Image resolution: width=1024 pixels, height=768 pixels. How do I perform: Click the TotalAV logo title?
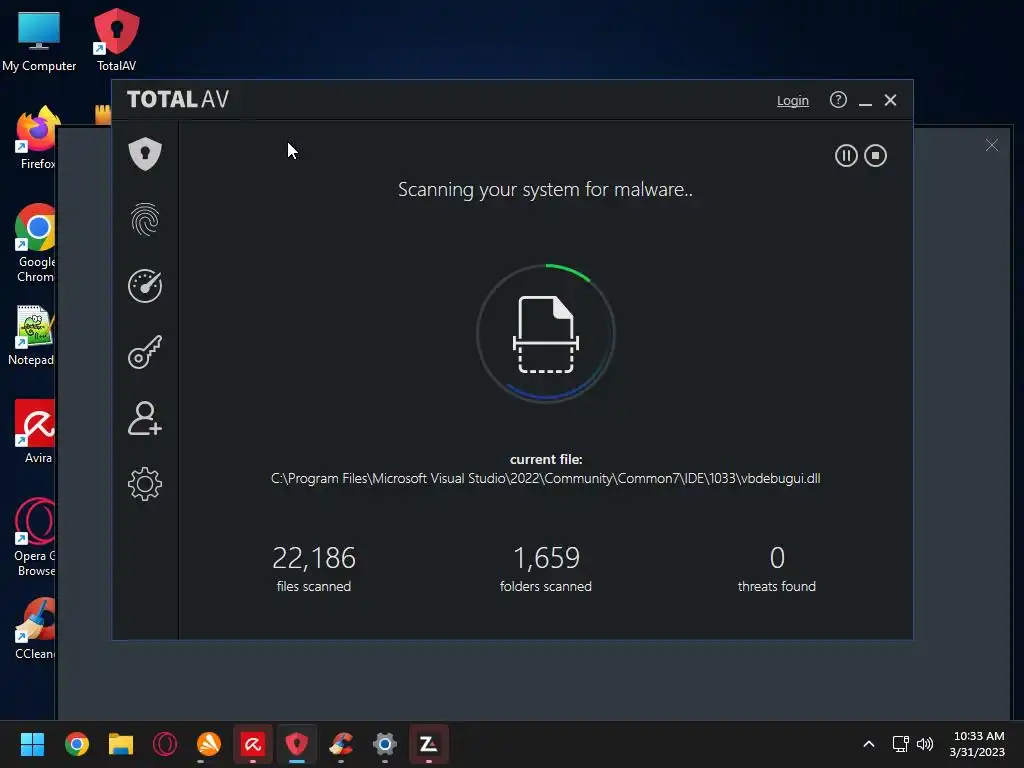178,99
